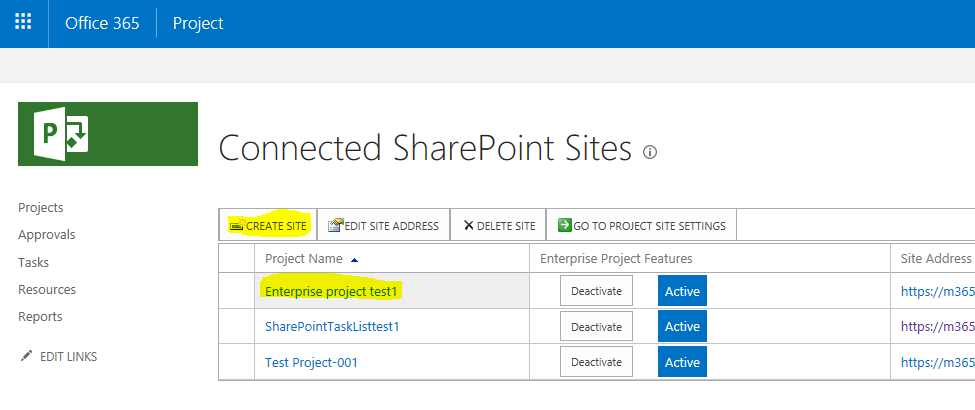Go to Resources in left navigation

[x=47, y=289]
